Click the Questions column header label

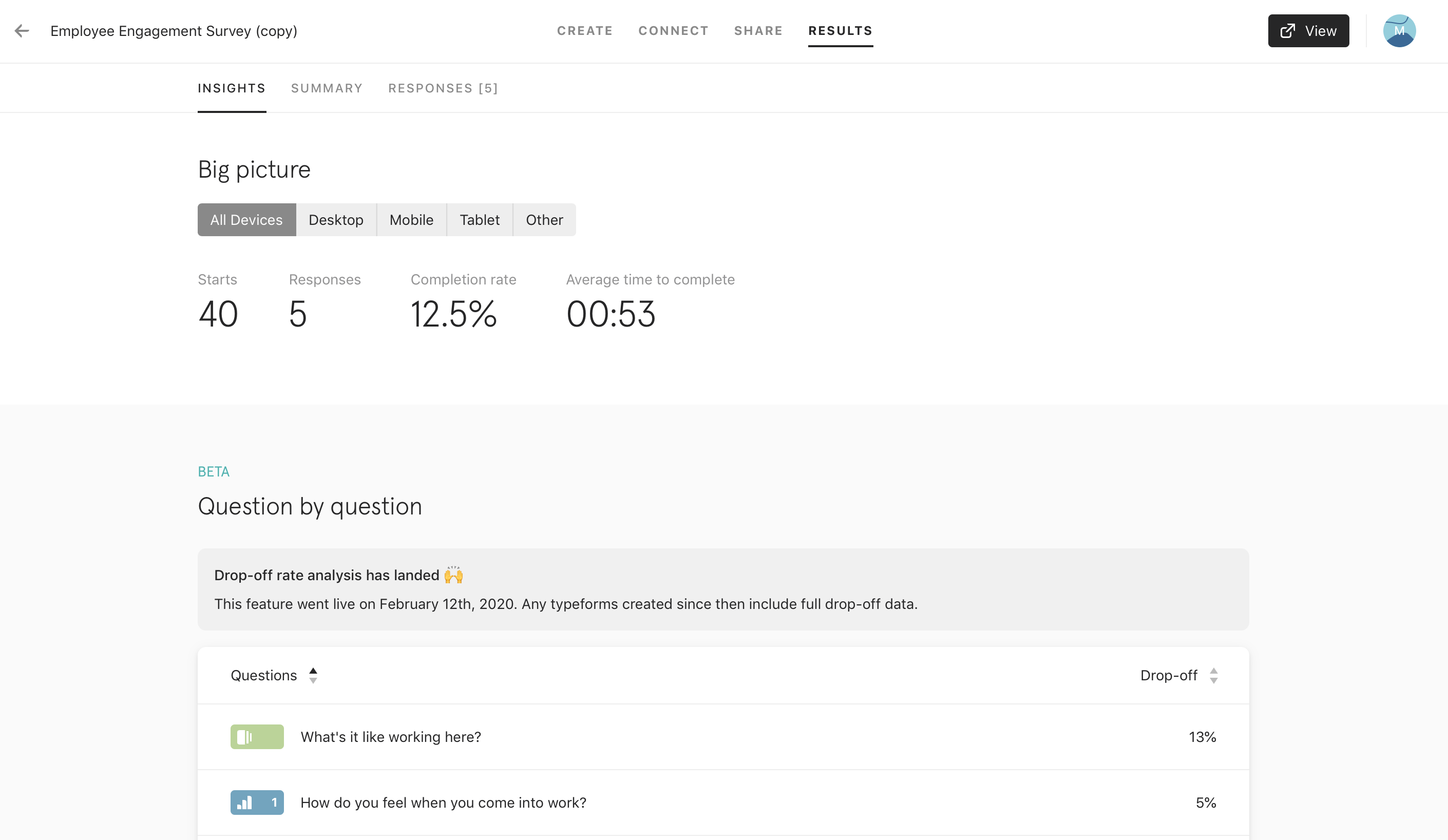click(x=264, y=675)
